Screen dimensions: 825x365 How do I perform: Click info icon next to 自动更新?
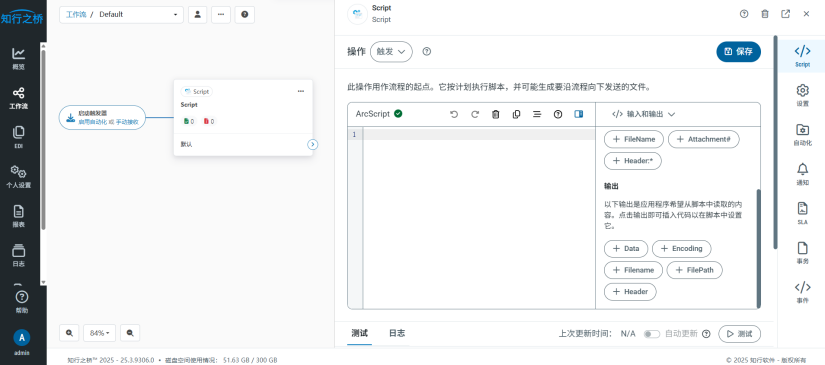click(706, 333)
